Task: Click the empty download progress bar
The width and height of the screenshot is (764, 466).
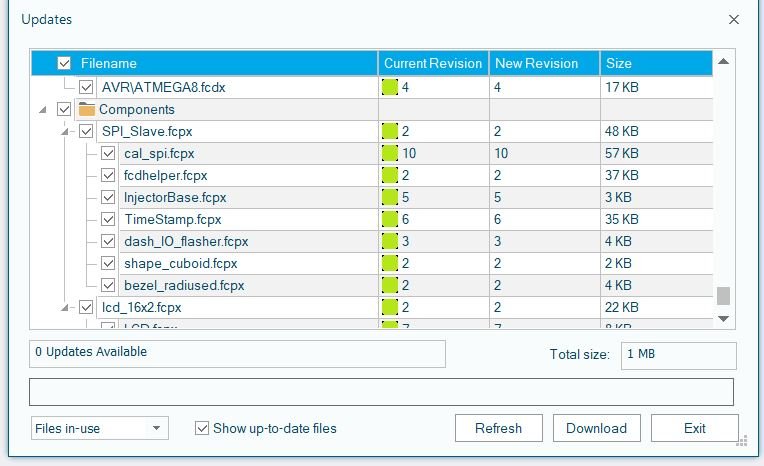Action: (381, 392)
